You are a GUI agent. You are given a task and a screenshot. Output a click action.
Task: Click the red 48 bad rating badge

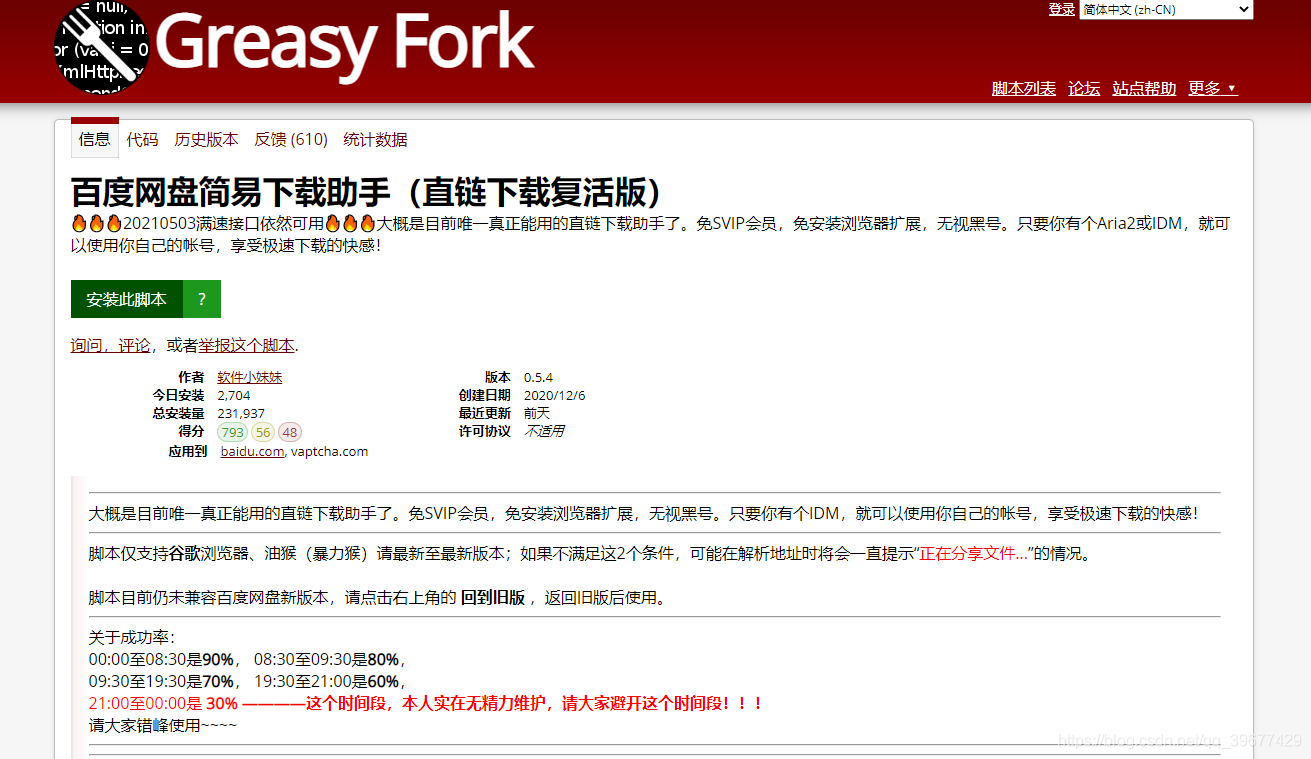(289, 432)
